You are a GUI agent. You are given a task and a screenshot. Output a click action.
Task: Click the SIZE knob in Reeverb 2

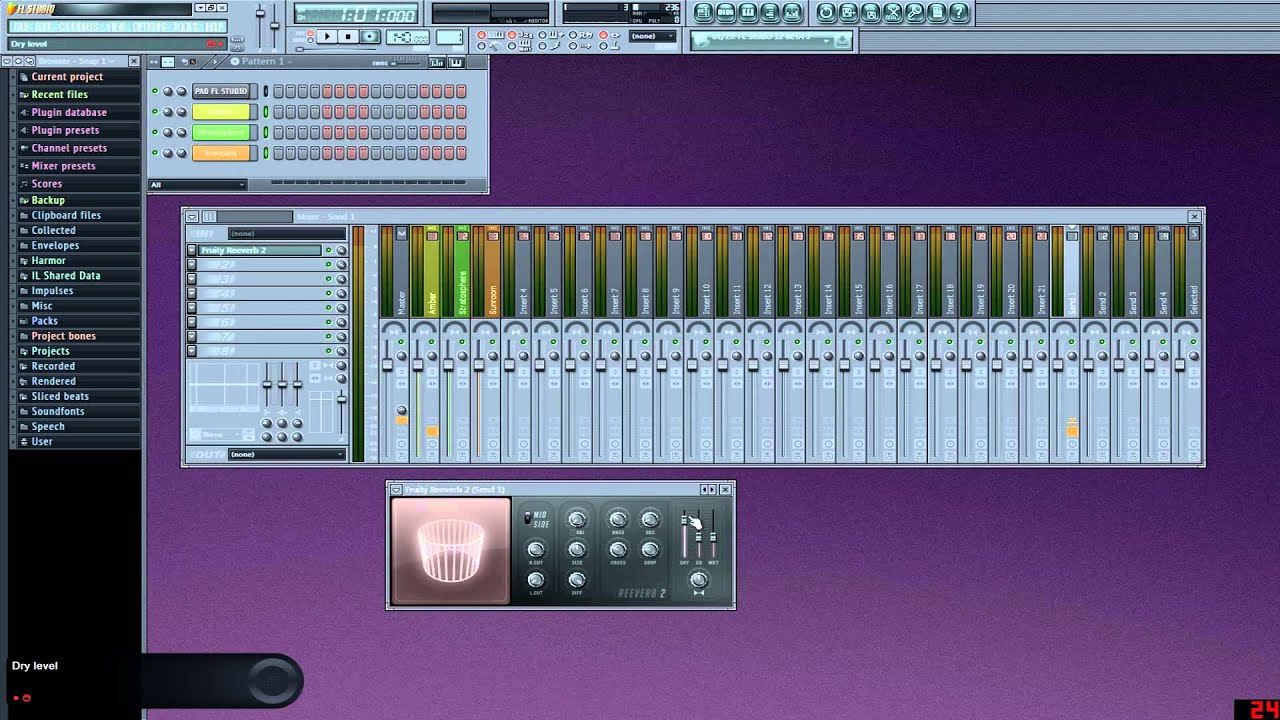click(x=577, y=549)
